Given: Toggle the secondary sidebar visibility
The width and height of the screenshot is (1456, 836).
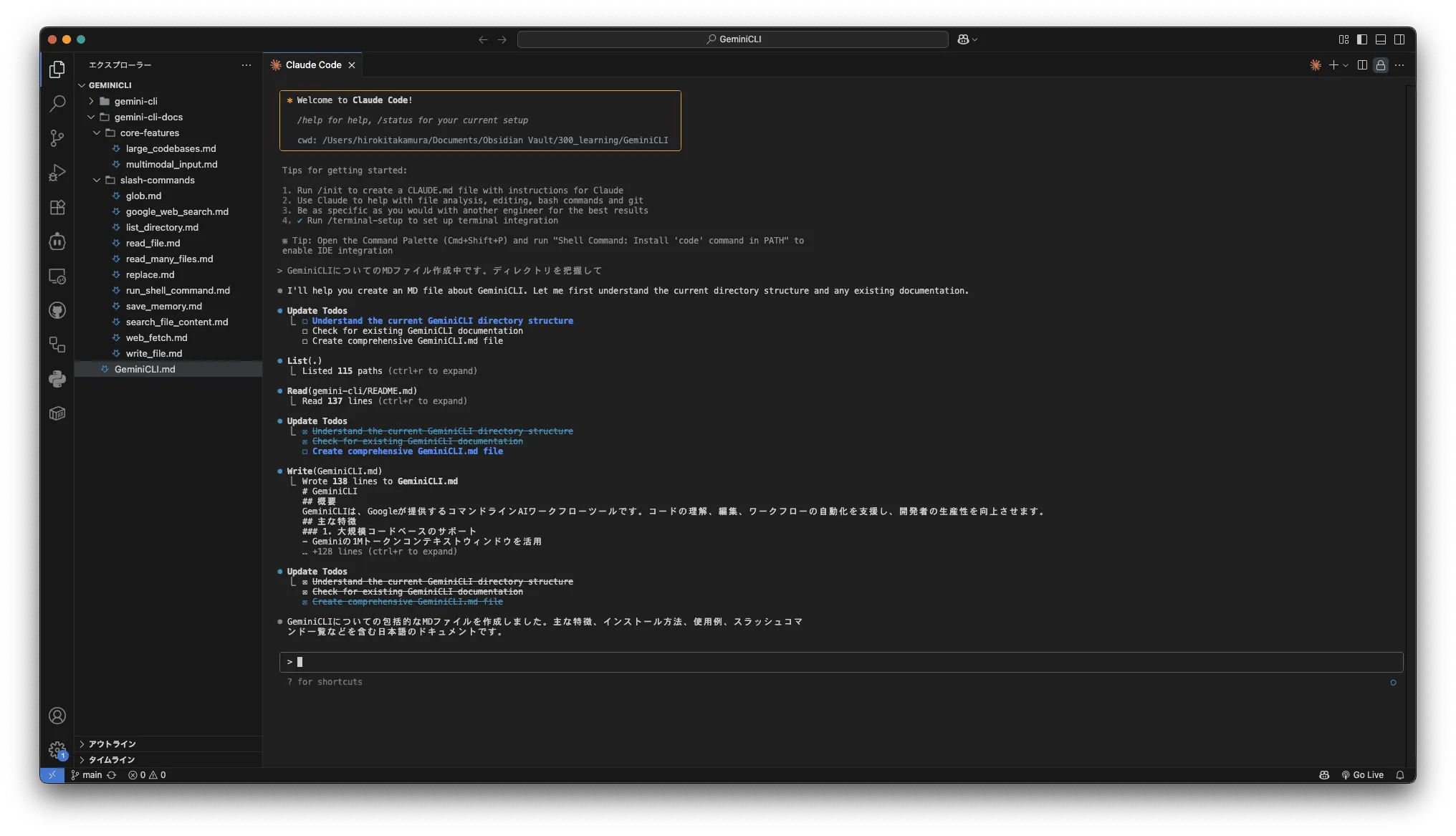Looking at the screenshot, I should coord(1399,39).
